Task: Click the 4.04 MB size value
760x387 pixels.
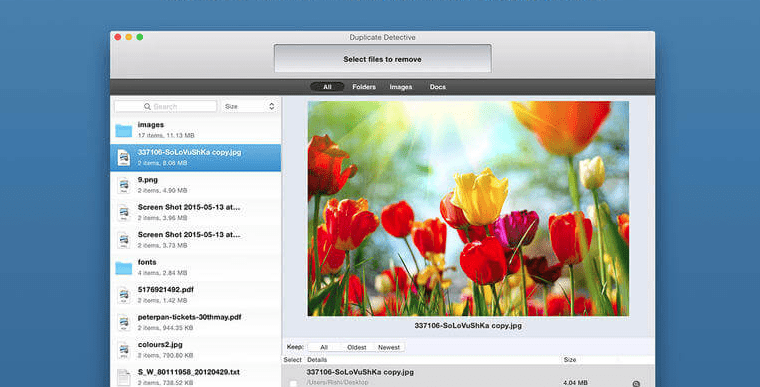Action: (575, 383)
